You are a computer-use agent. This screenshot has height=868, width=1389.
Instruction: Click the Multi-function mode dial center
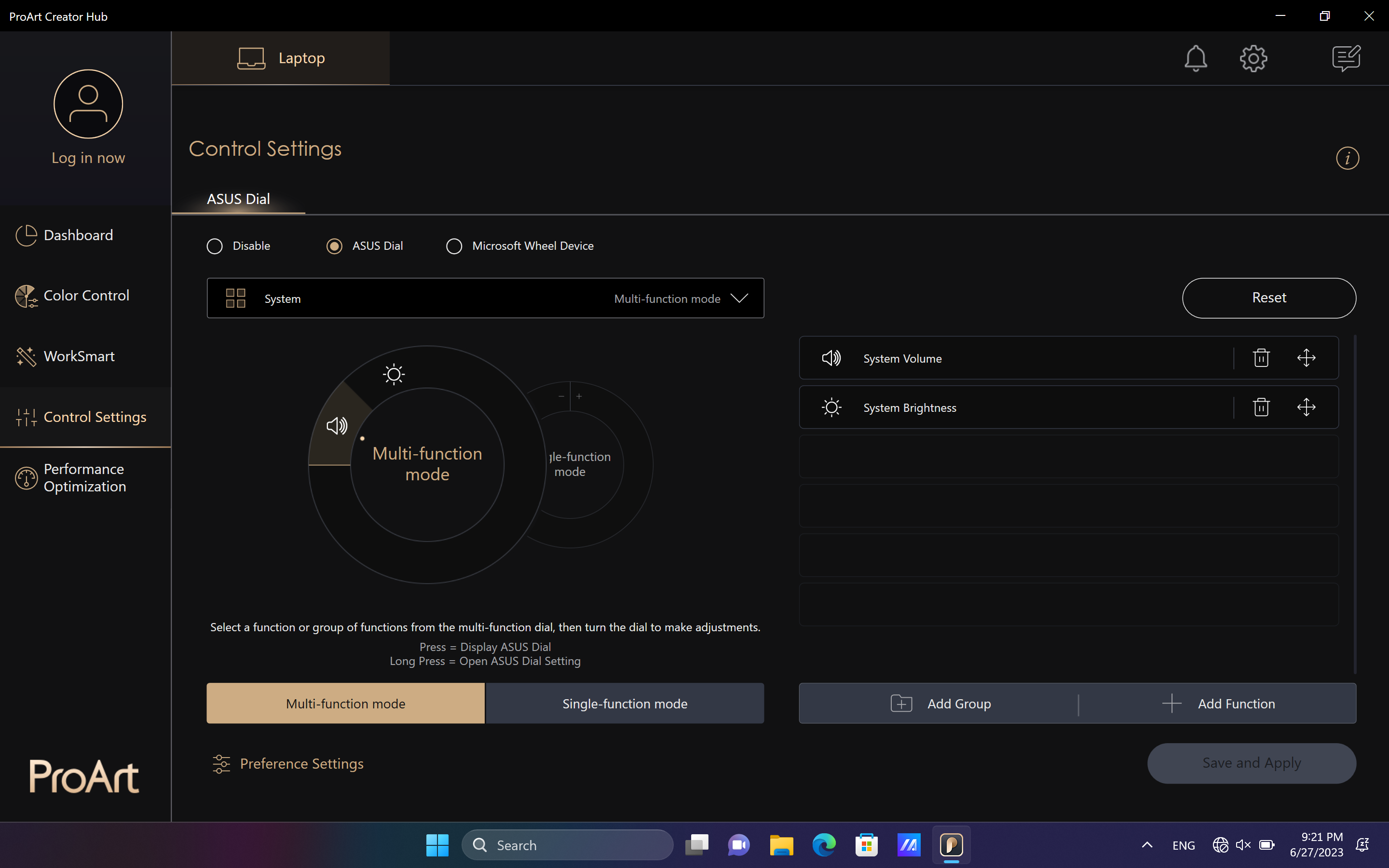(427, 464)
